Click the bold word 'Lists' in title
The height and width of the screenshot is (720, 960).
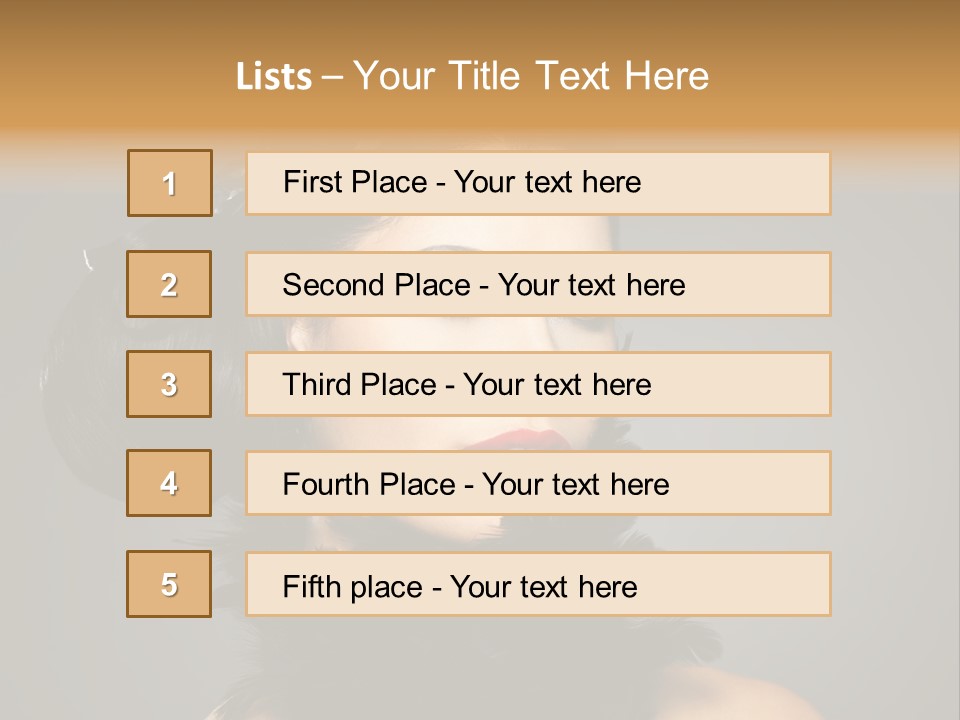[274, 77]
